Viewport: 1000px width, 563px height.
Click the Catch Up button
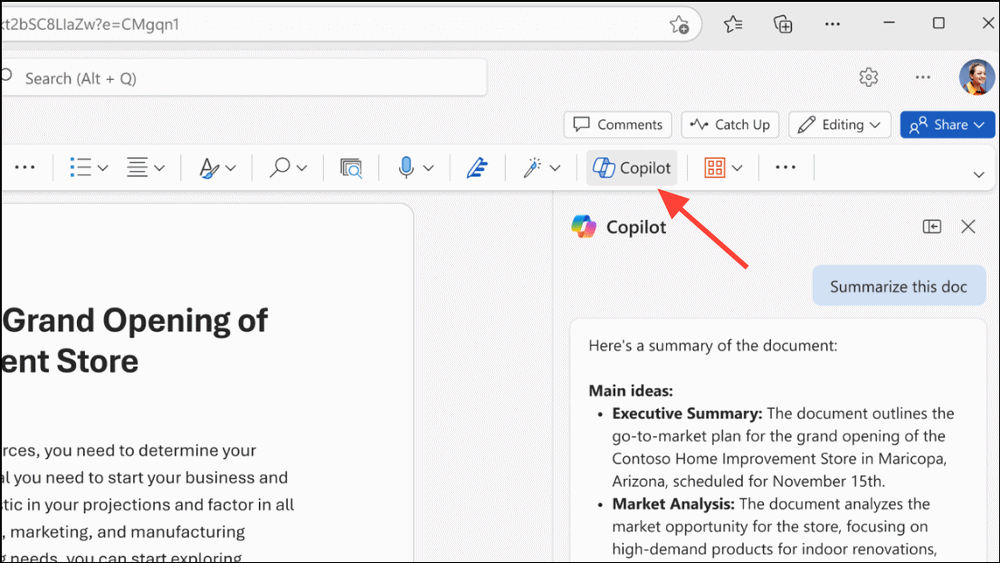pyautogui.click(x=730, y=124)
